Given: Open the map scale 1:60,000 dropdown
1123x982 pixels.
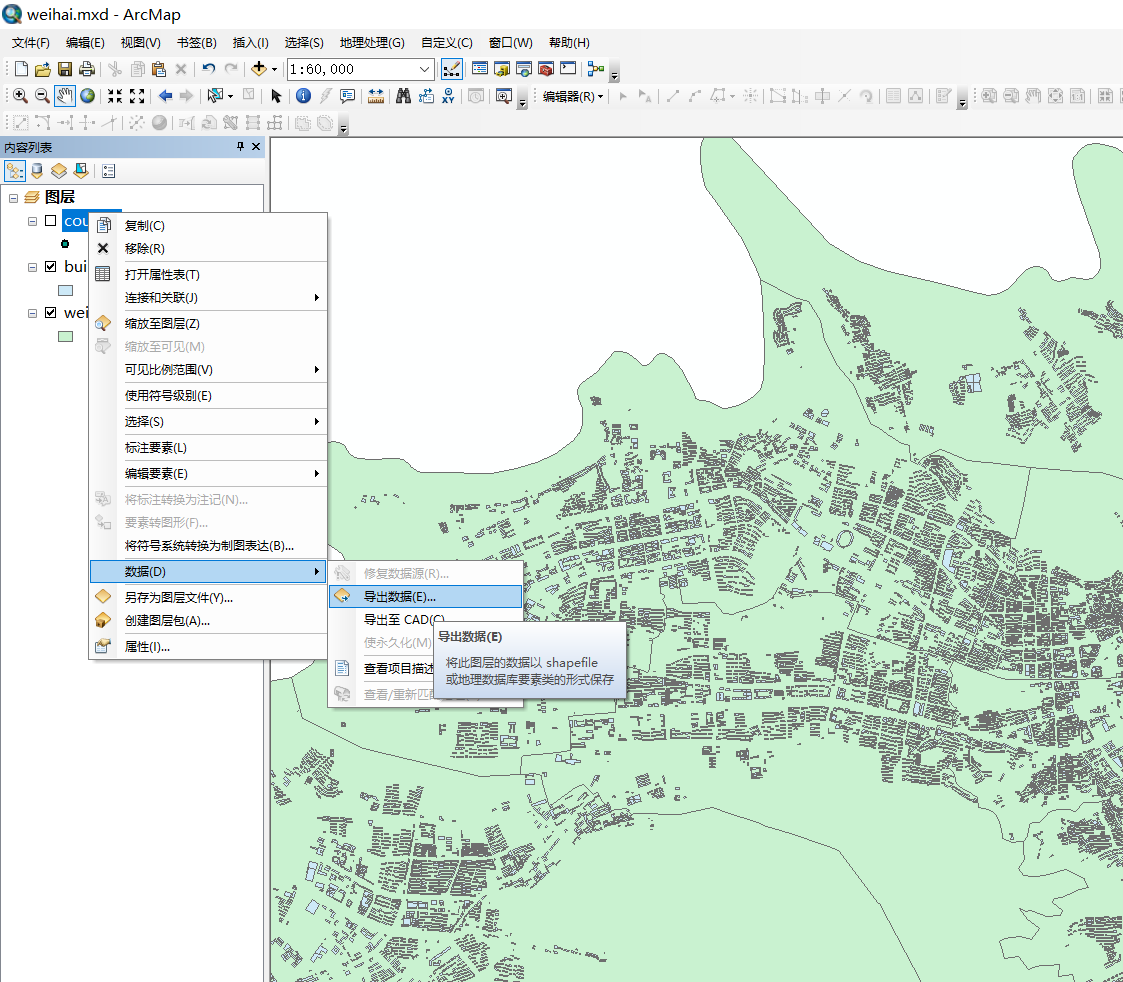Looking at the screenshot, I should [x=425, y=69].
